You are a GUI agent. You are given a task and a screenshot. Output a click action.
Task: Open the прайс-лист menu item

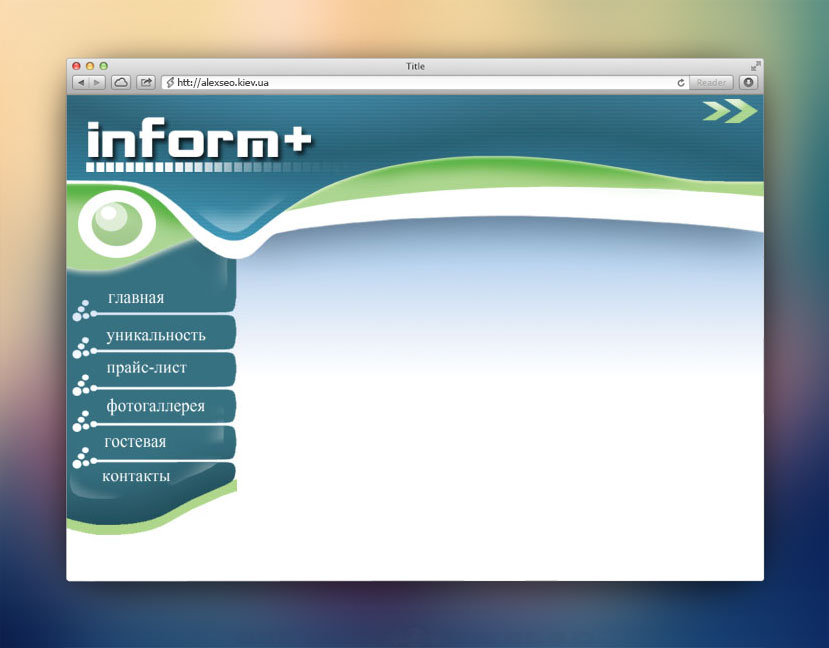pyautogui.click(x=146, y=367)
